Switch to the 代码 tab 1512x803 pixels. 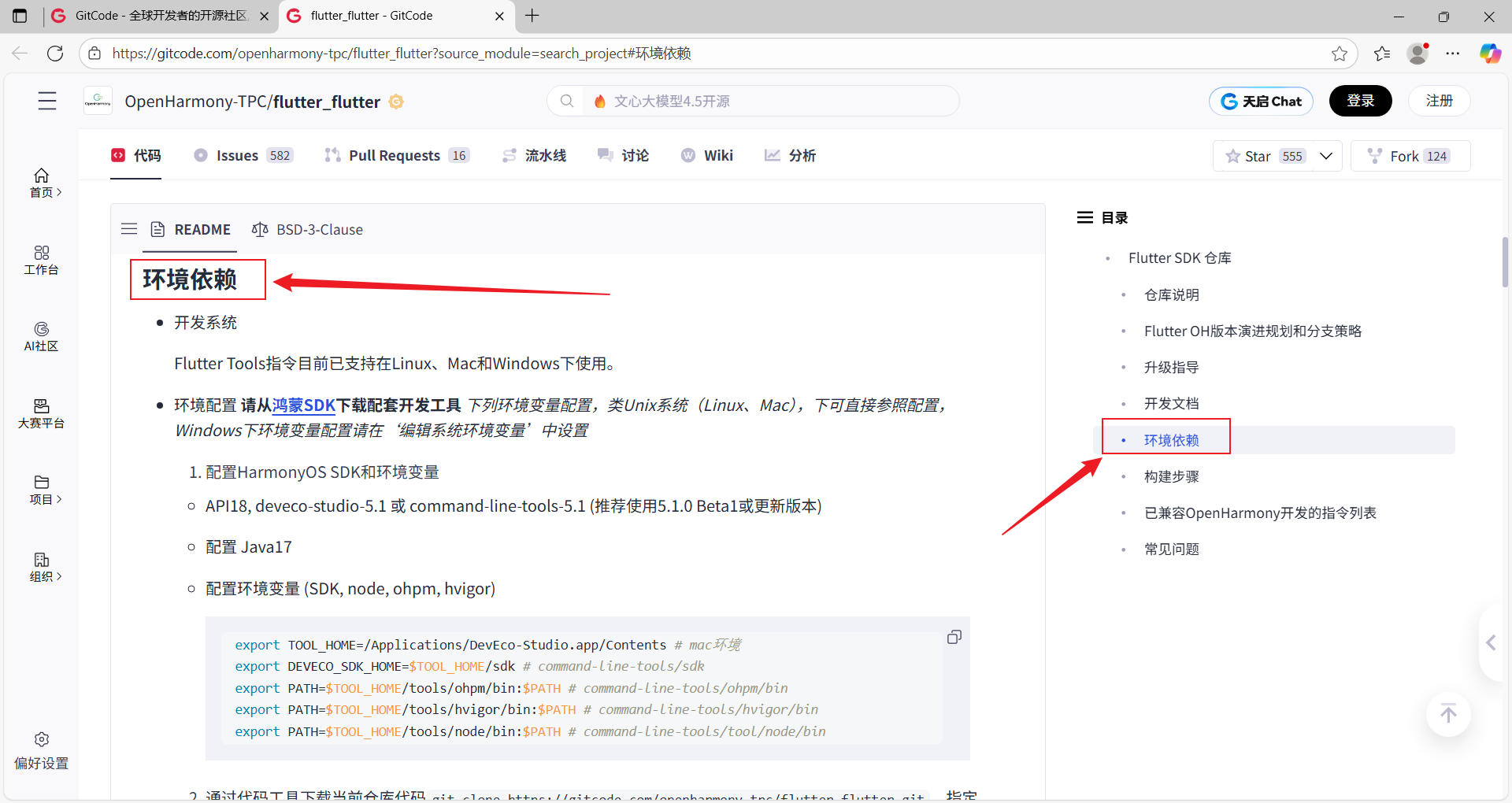(x=136, y=155)
